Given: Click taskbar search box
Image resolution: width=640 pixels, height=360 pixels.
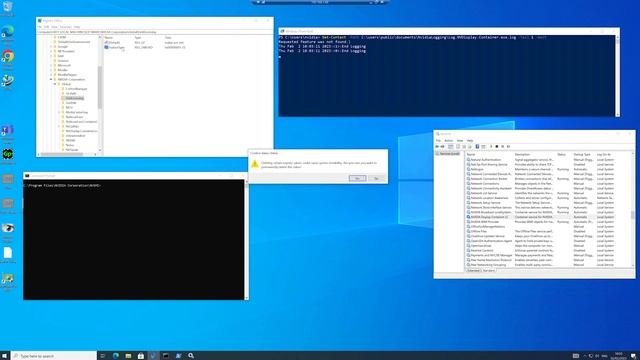Looking at the screenshot, I should click(x=53, y=356).
